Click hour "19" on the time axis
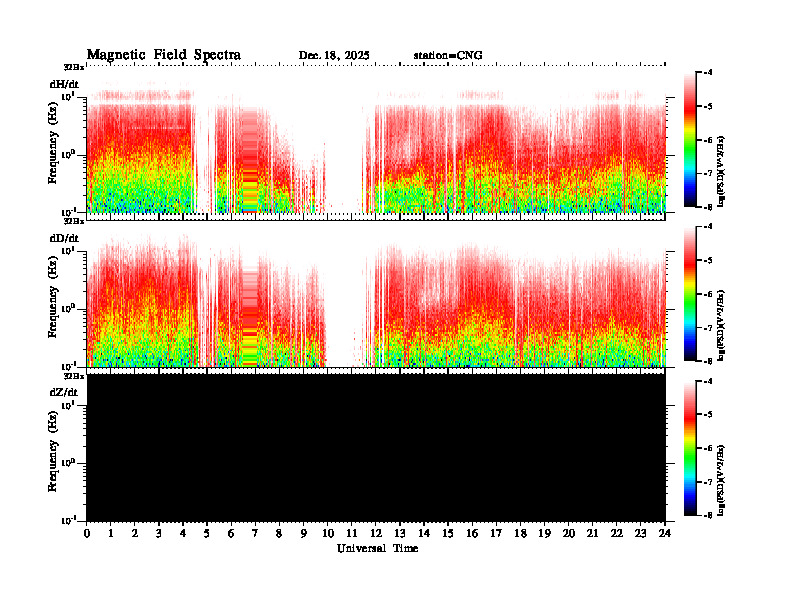 click(x=544, y=533)
